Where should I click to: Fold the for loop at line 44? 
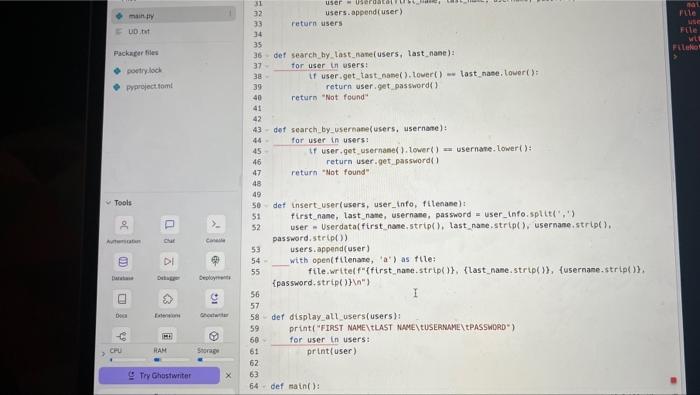click(267, 141)
